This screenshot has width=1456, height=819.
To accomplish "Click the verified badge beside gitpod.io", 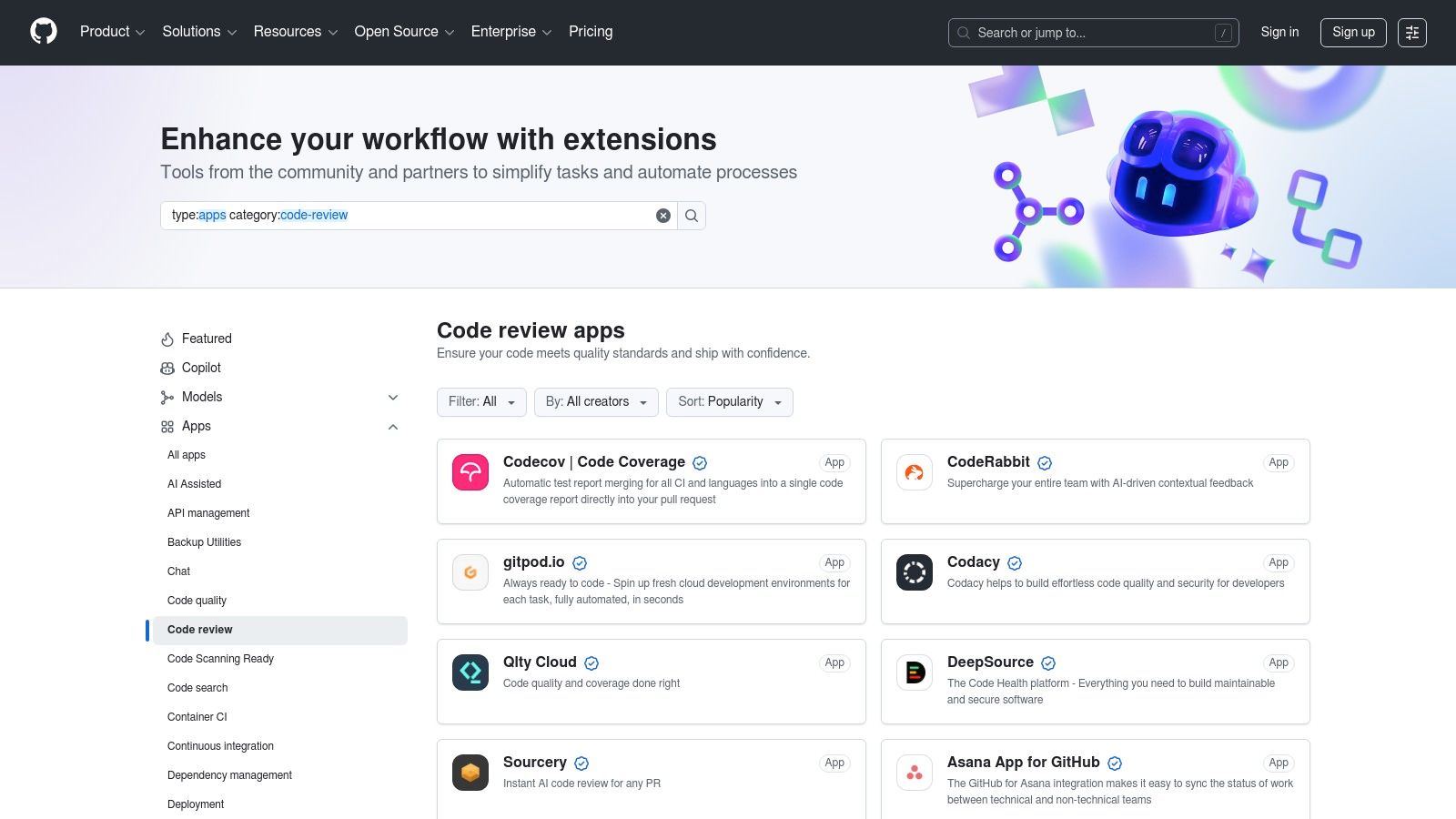I will tap(580, 563).
